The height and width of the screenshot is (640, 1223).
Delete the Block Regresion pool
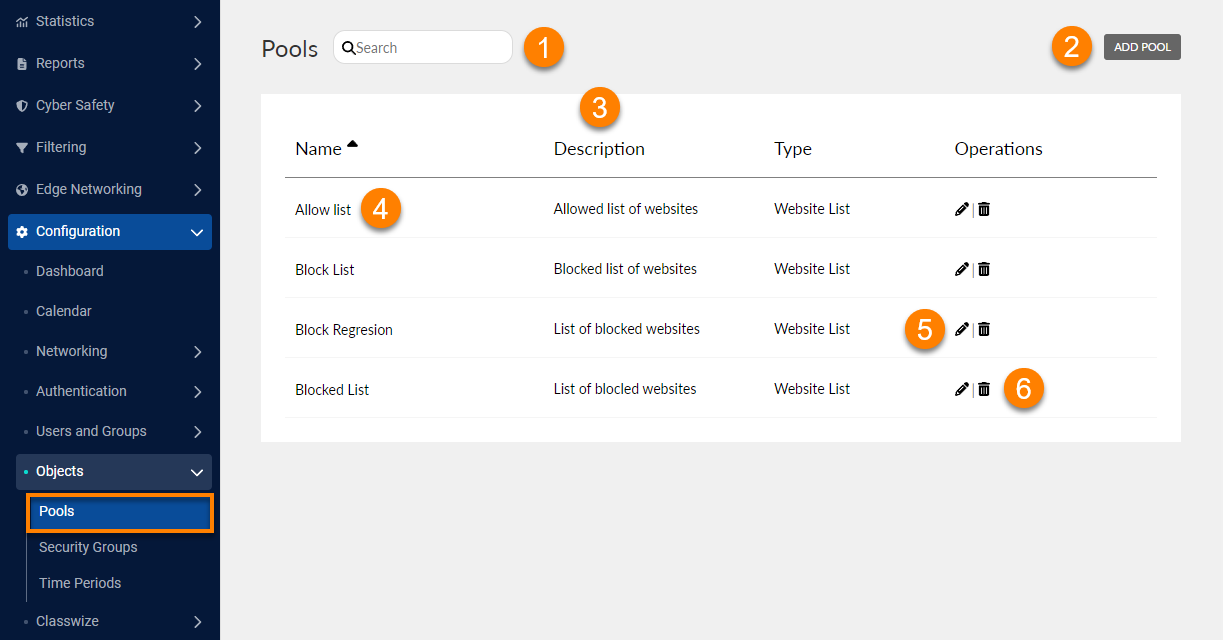(x=984, y=329)
